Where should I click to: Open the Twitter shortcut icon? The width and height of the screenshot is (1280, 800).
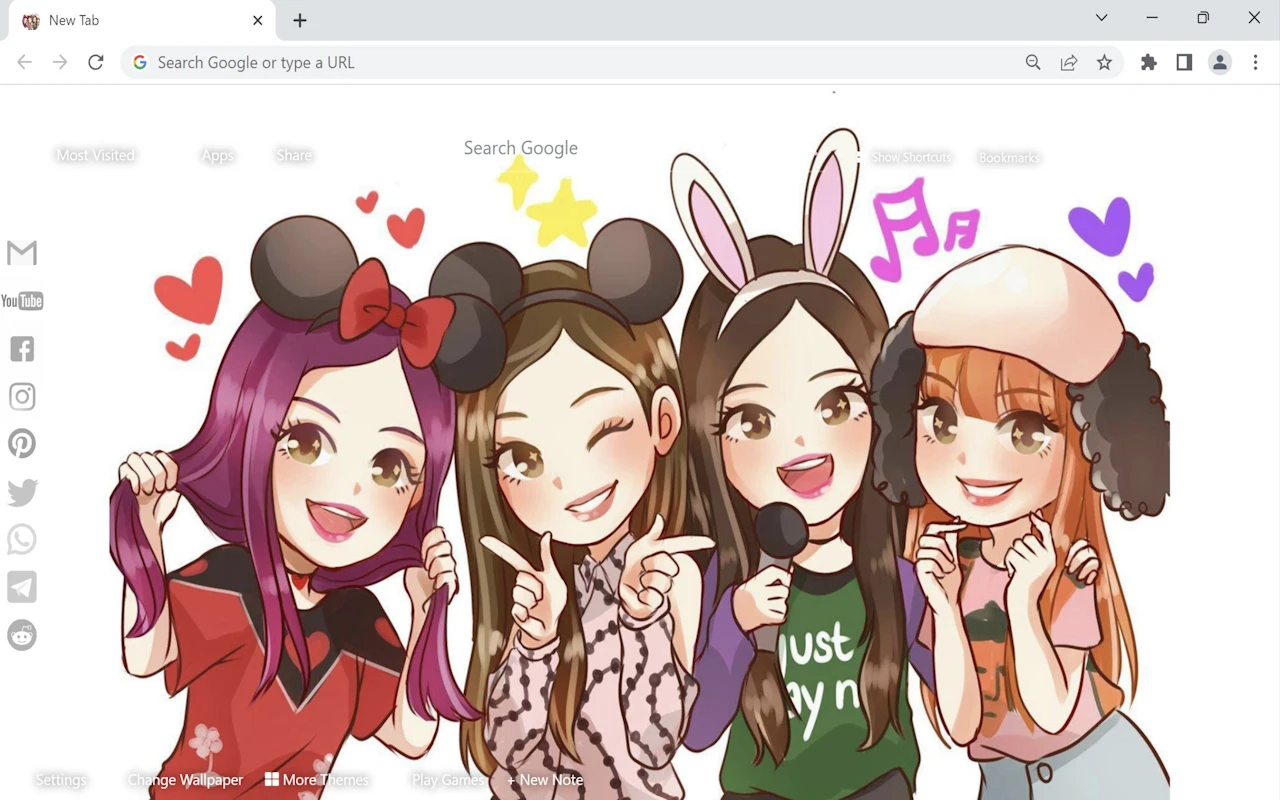pos(22,492)
